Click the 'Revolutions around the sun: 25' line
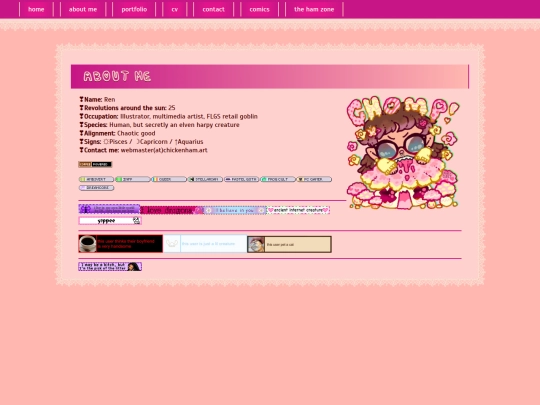Screen dimensions: 540x405 point(127,108)
